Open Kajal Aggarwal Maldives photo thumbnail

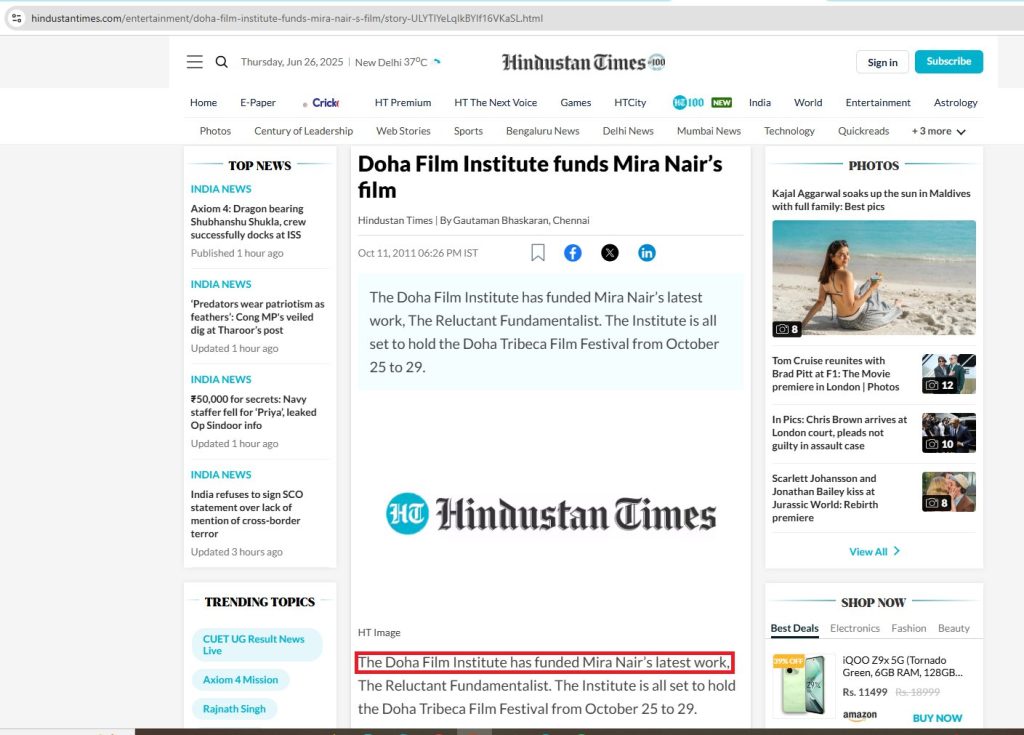point(873,277)
